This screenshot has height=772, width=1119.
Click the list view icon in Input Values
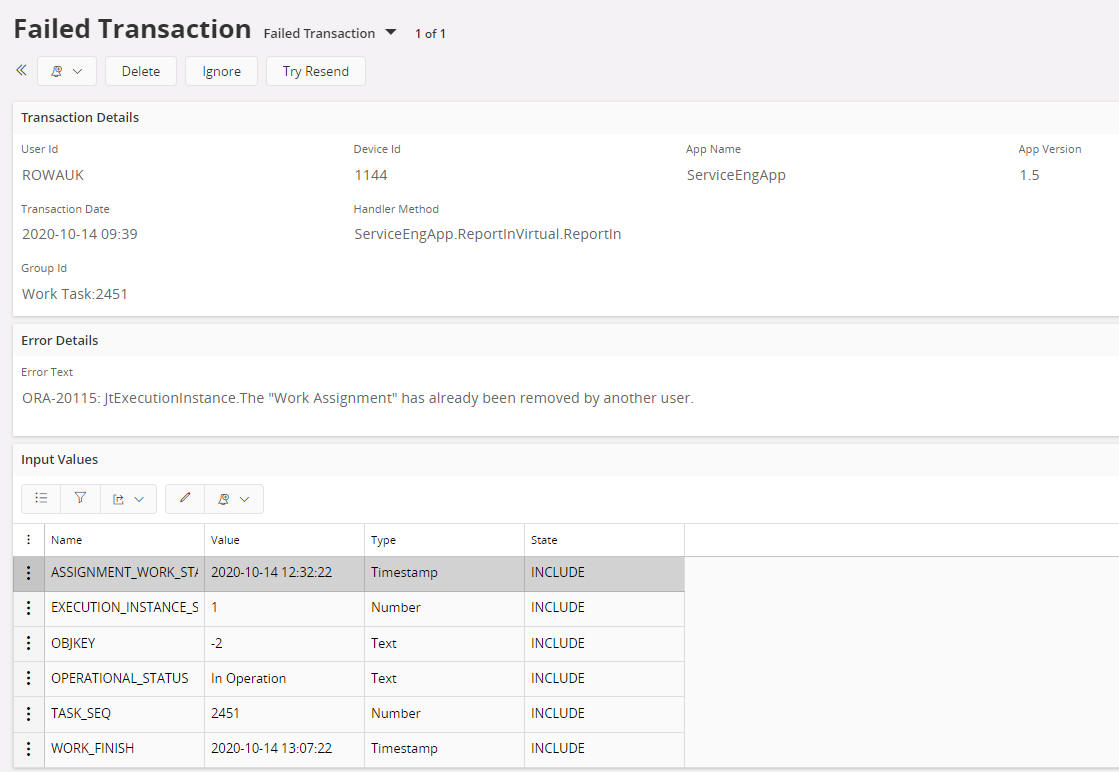pyautogui.click(x=41, y=498)
